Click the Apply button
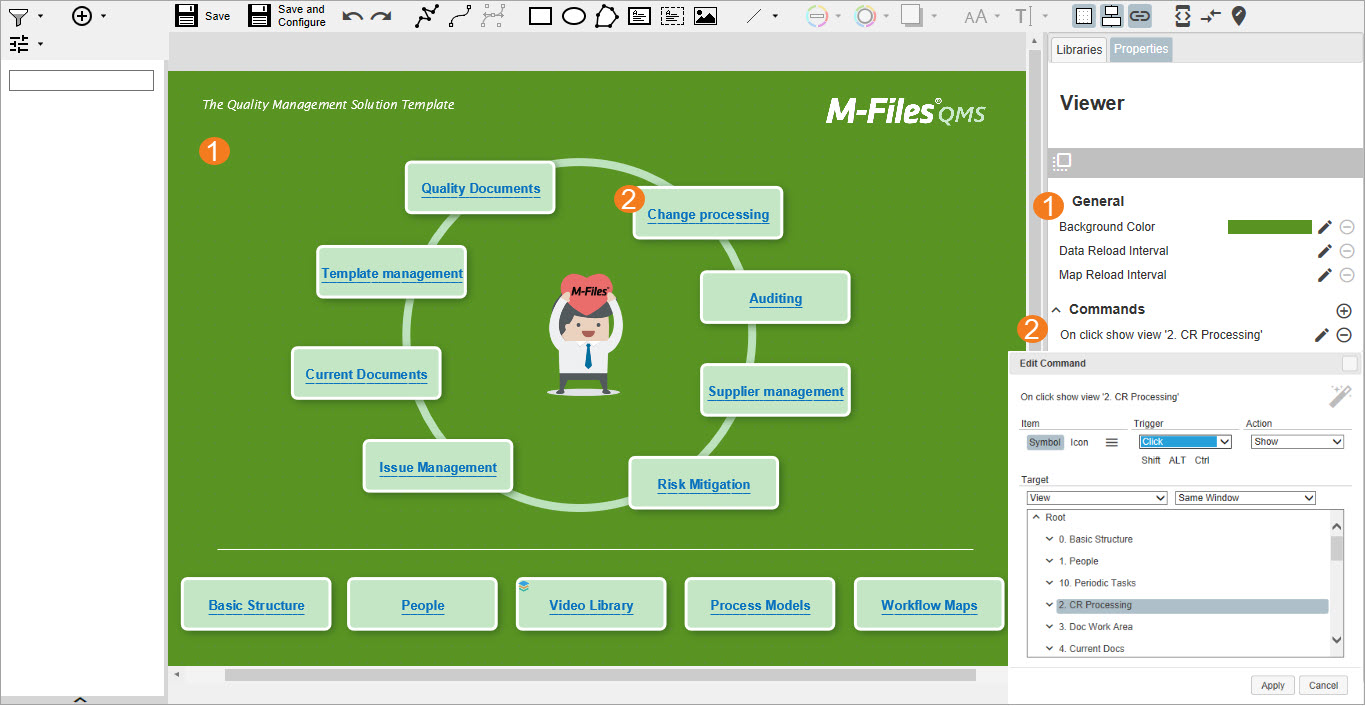Screen dimensions: 1365x706 coord(1273,686)
